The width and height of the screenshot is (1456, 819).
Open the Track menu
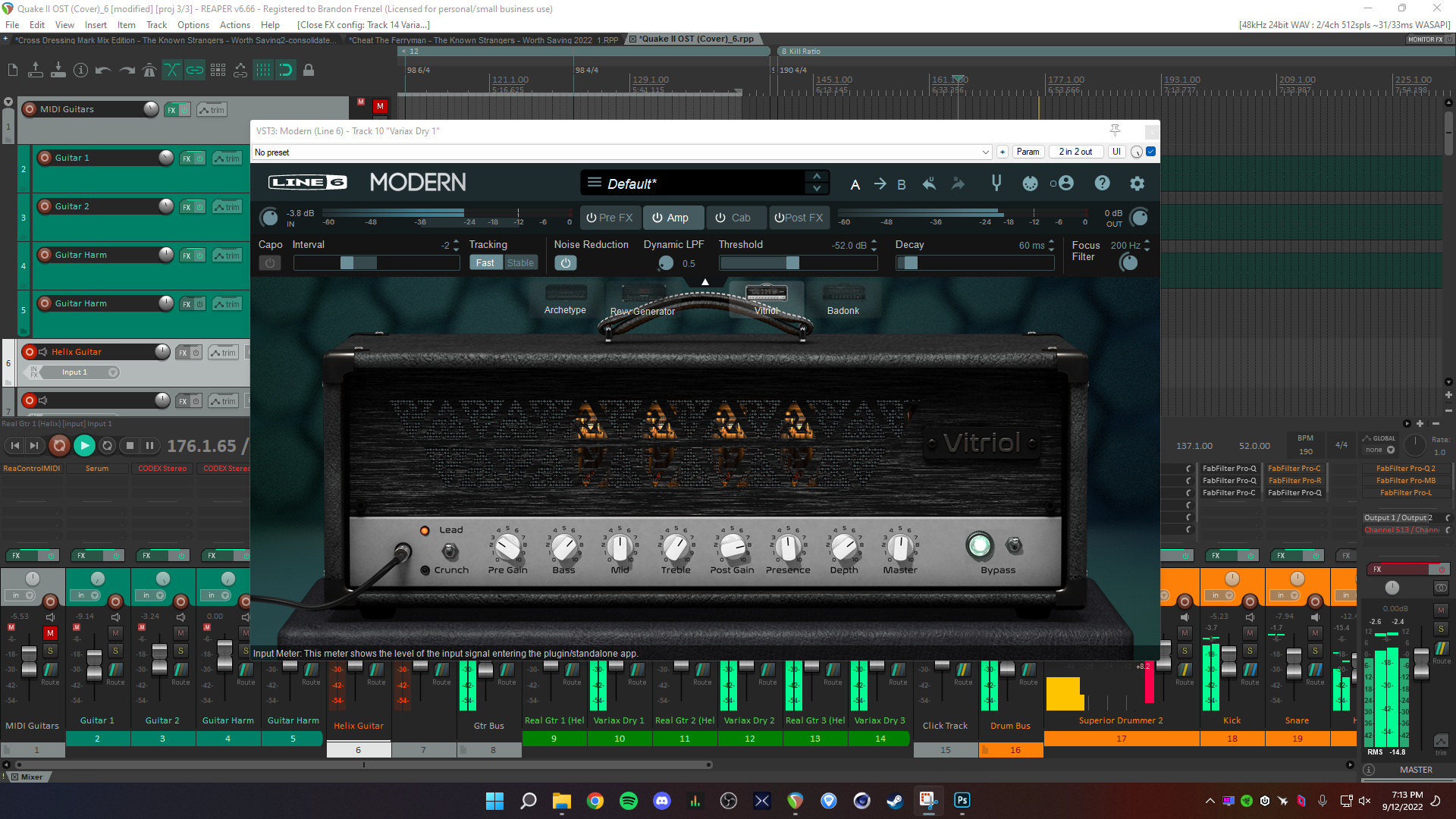pos(156,25)
